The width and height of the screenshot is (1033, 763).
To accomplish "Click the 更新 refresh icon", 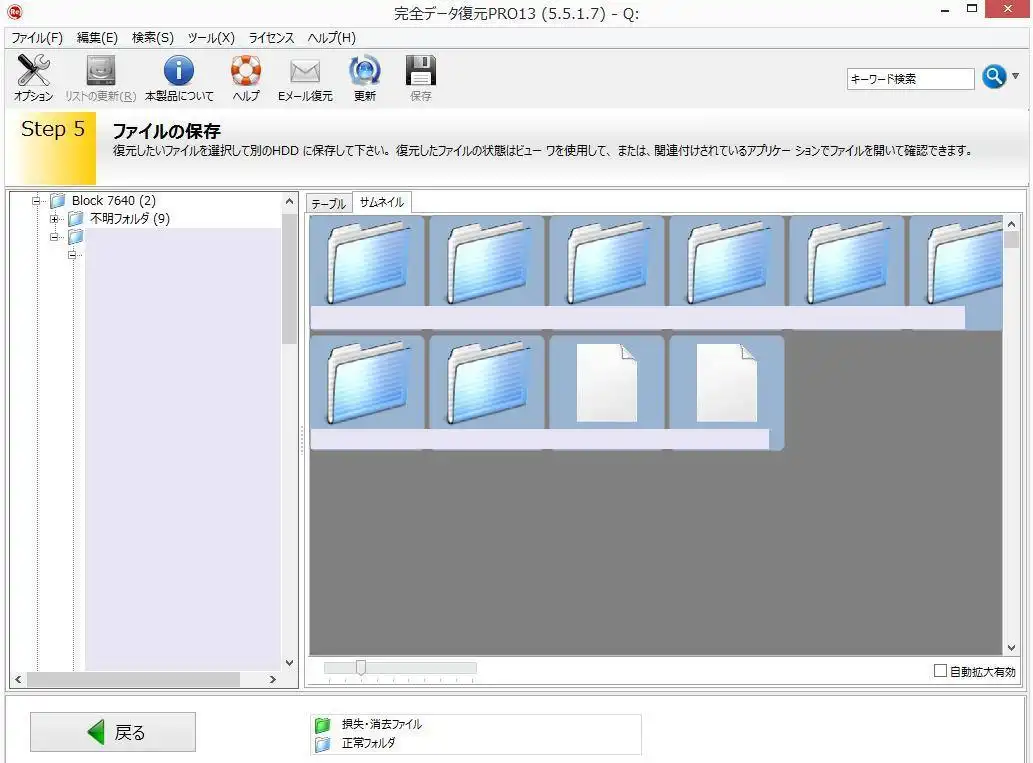I will pyautogui.click(x=364, y=72).
